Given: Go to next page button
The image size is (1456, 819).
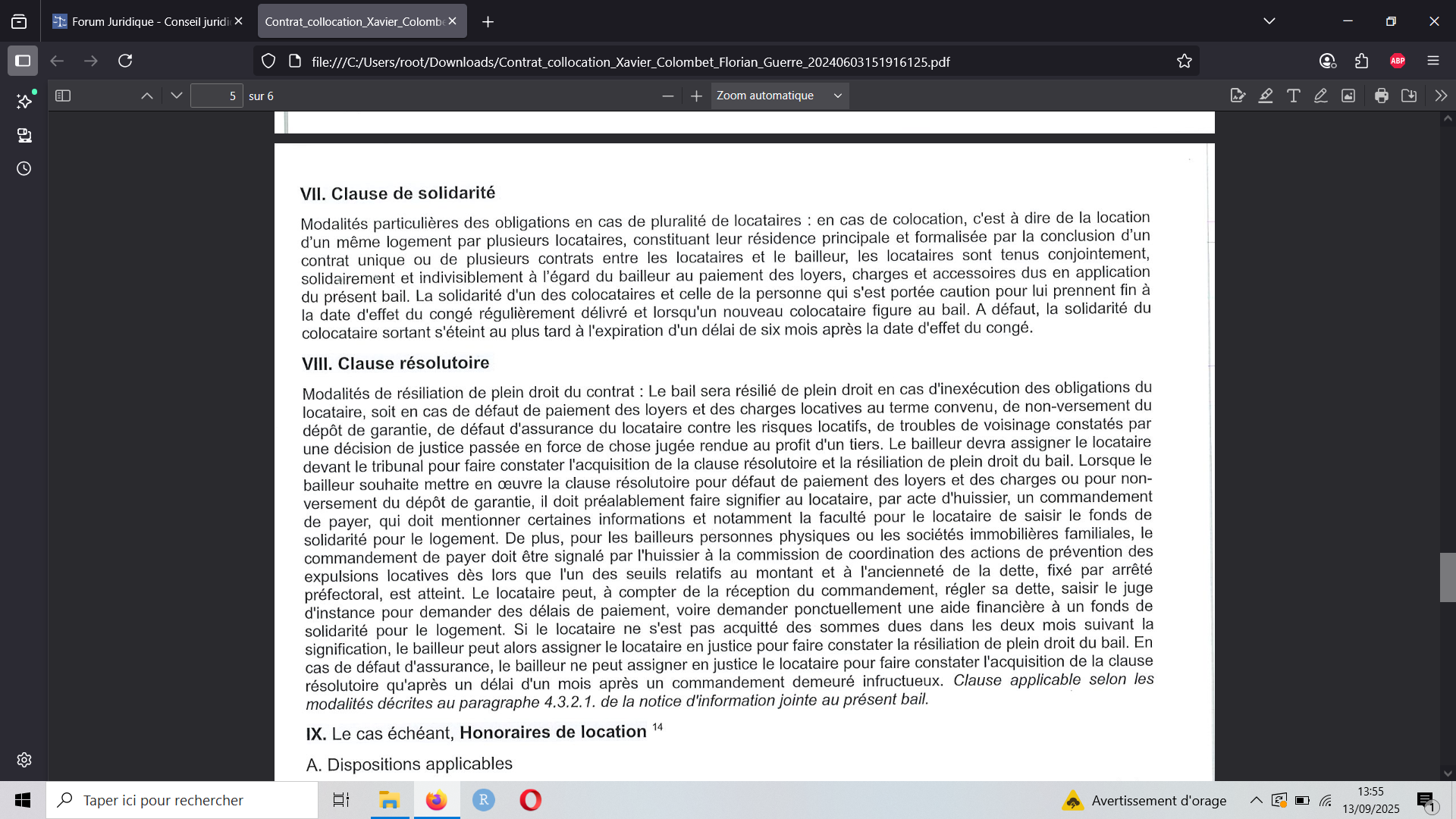Looking at the screenshot, I should tap(177, 96).
